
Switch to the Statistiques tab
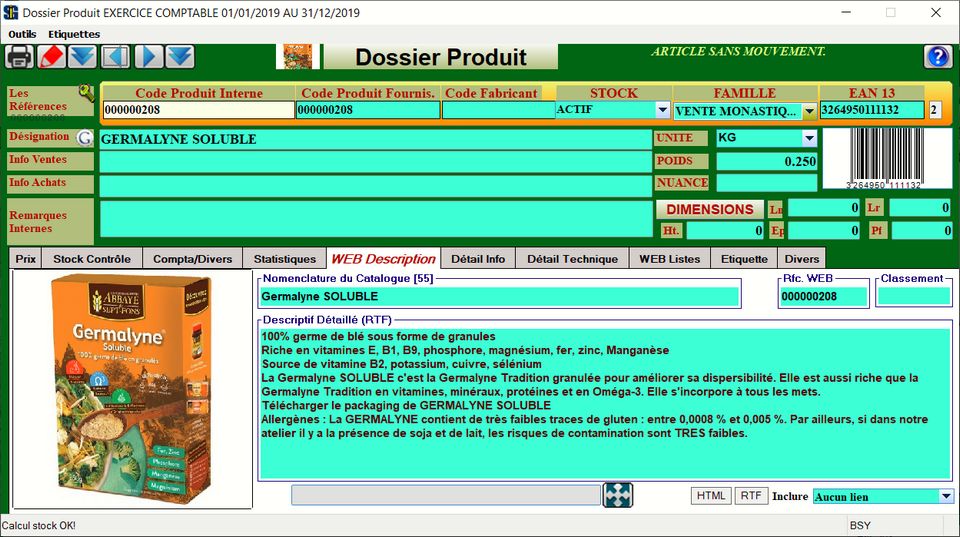[285, 258]
